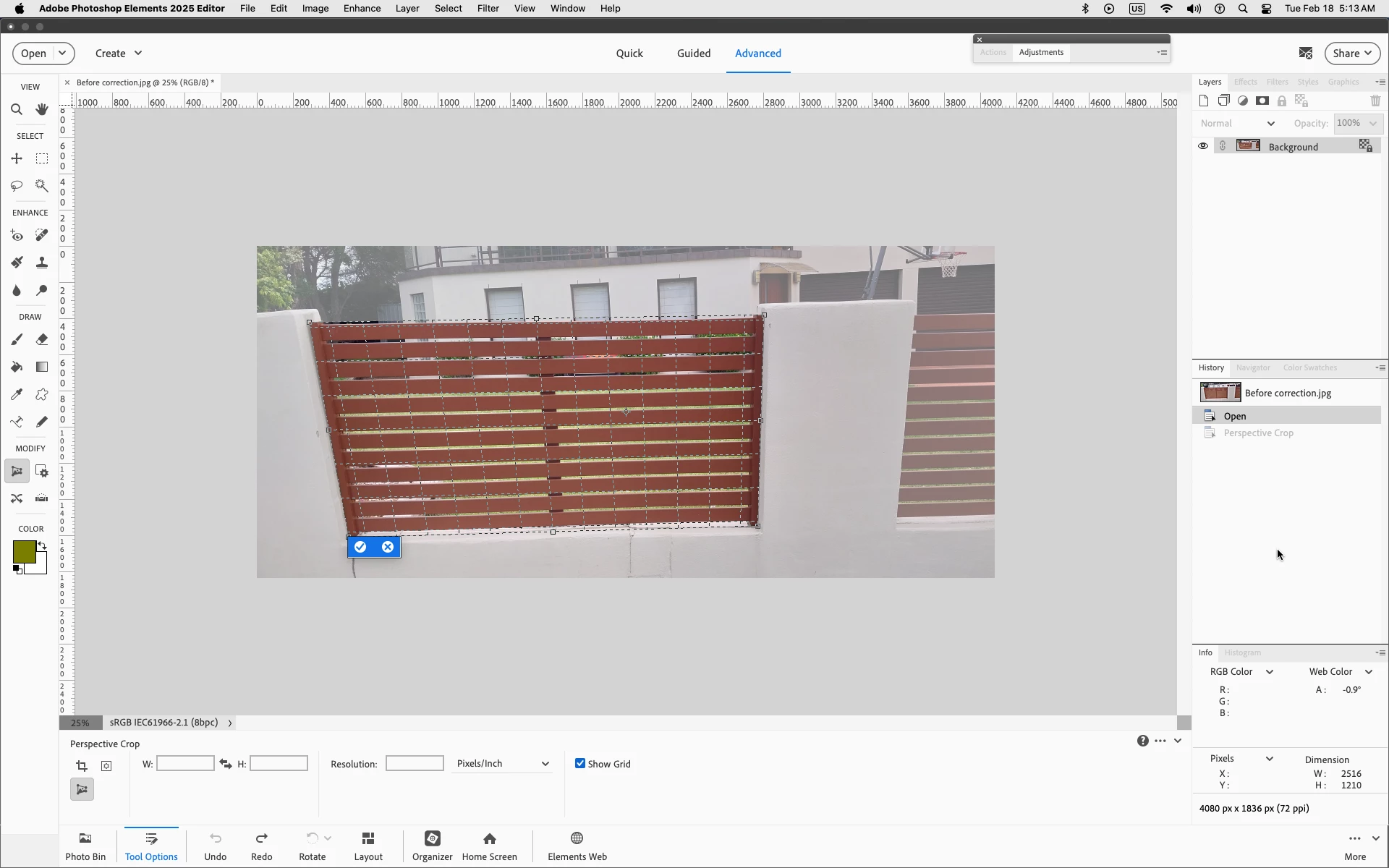Commit the perspective crop checkmark
This screenshot has width=1389, height=868.
point(360,547)
